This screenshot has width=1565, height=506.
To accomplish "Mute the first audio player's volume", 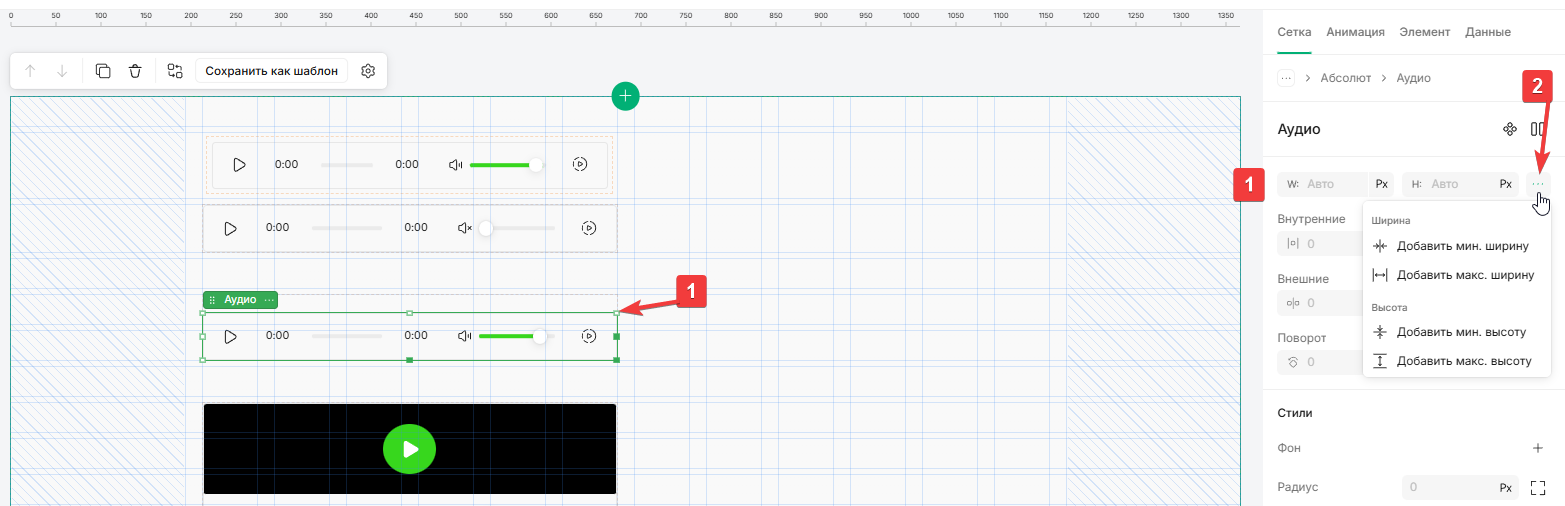I will pyautogui.click(x=456, y=165).
